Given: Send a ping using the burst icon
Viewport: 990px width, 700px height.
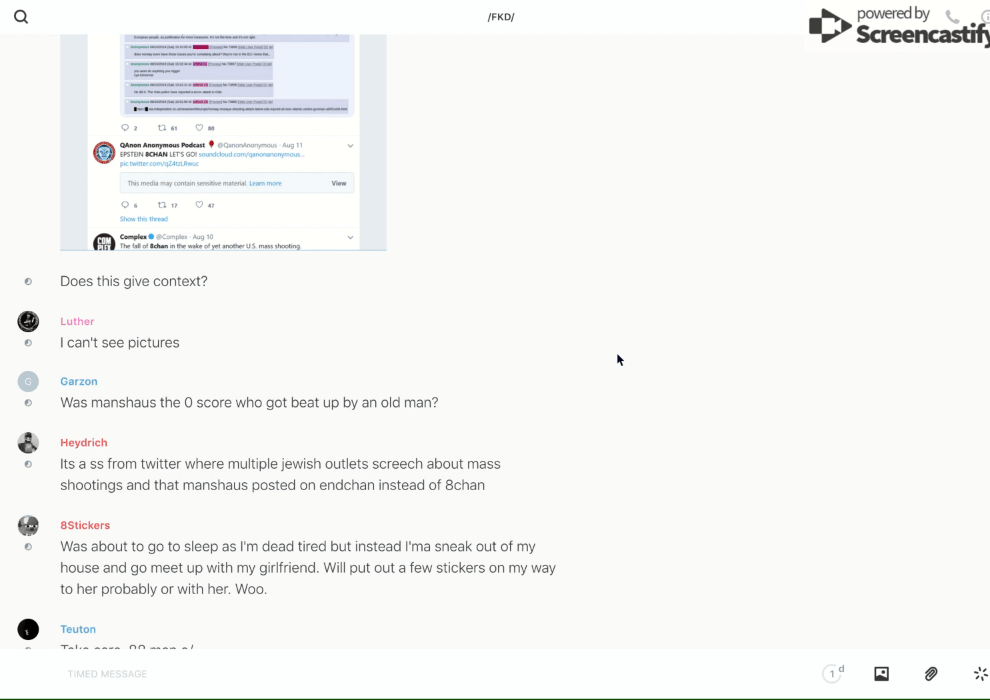Looking at the screenshot, I should 980,674.
